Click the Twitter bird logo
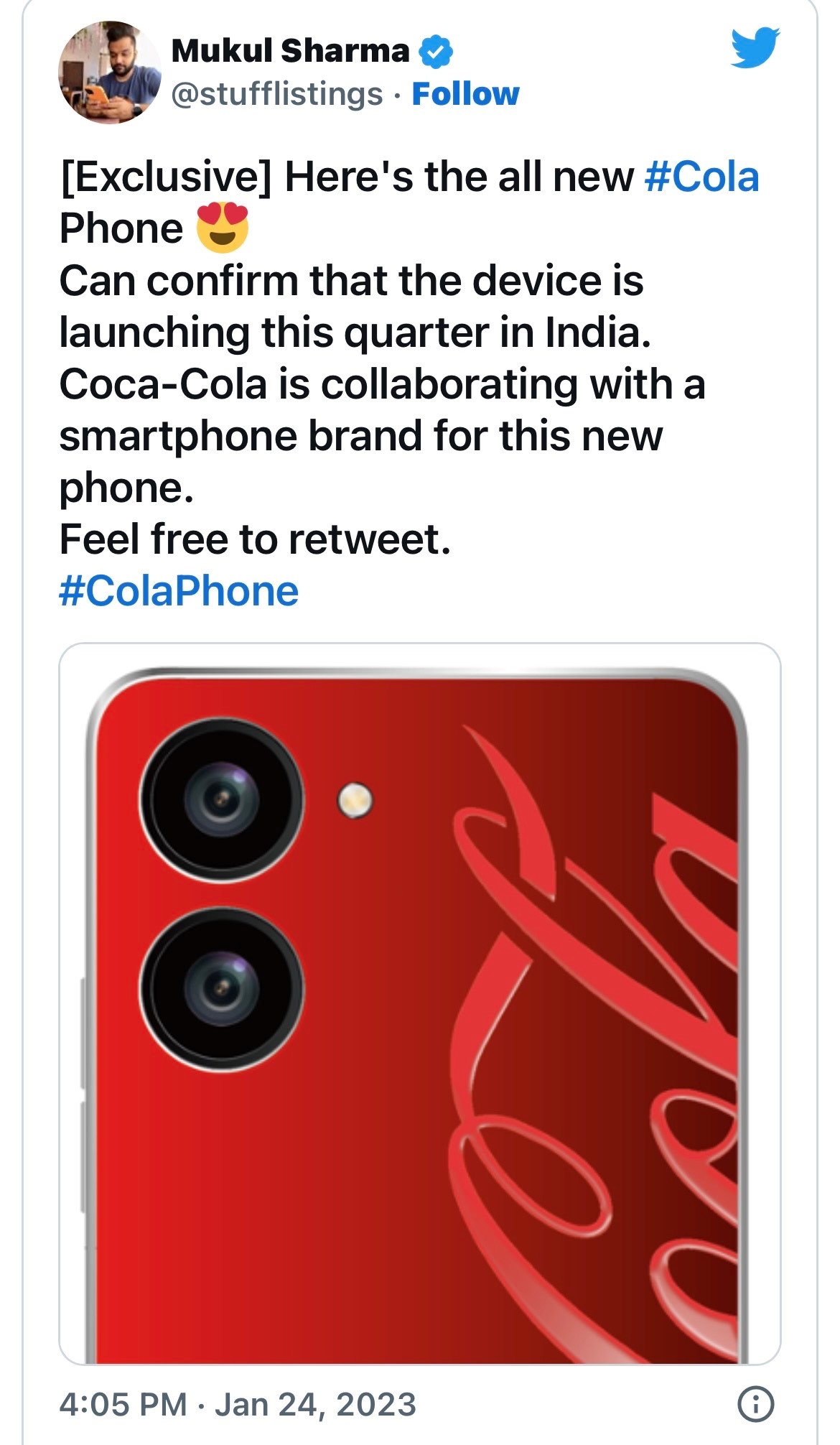The image size is (840, 1445). pos(755,47)
